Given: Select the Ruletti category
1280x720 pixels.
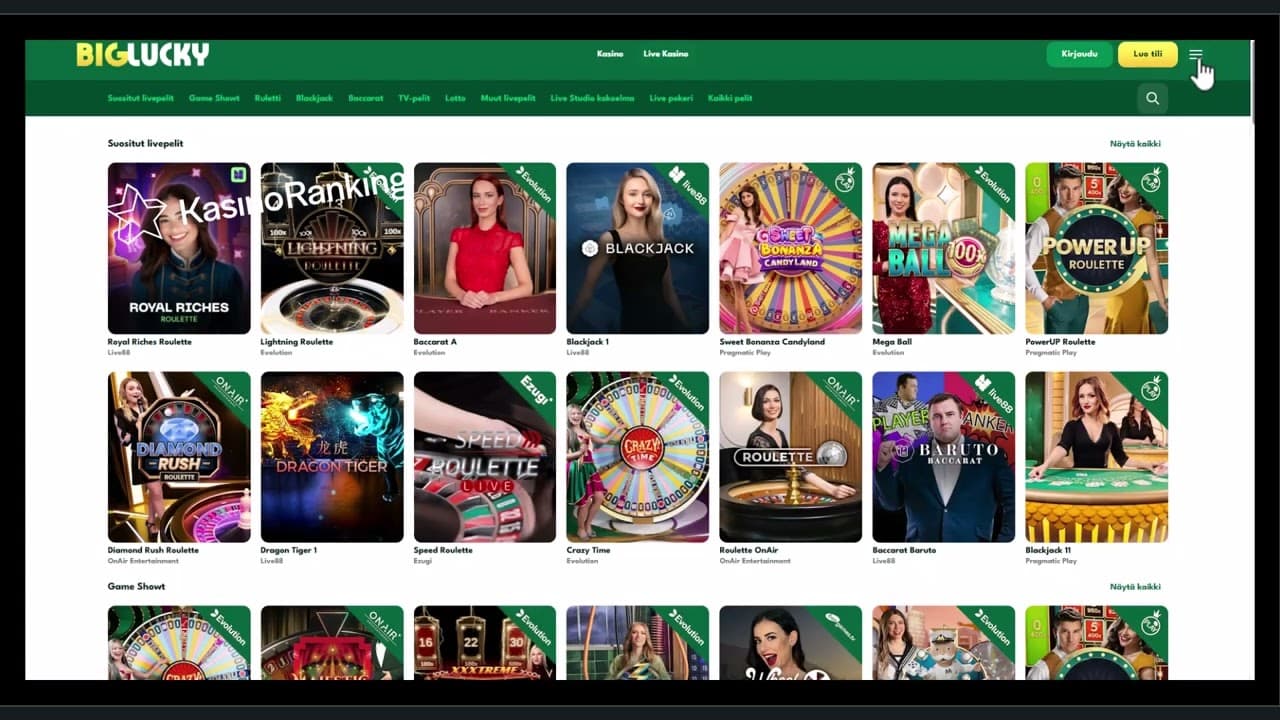Looking at the screenshot, I should [x=268, y=98].
